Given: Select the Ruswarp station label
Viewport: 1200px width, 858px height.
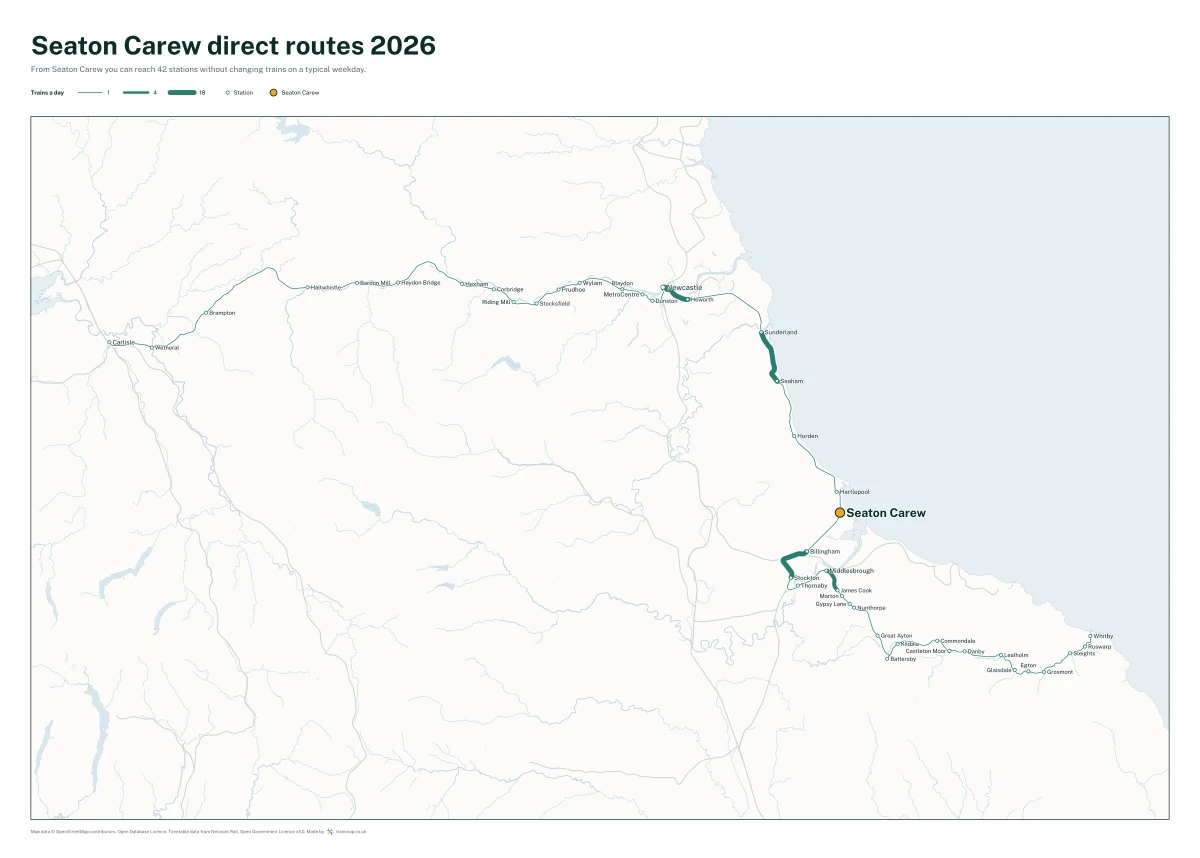Looking at the screenshot, I should pos(1098,646).
